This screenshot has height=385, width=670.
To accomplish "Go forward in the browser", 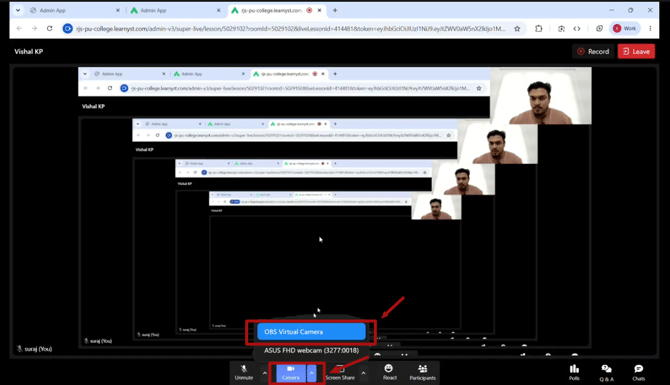I will 34,28.
